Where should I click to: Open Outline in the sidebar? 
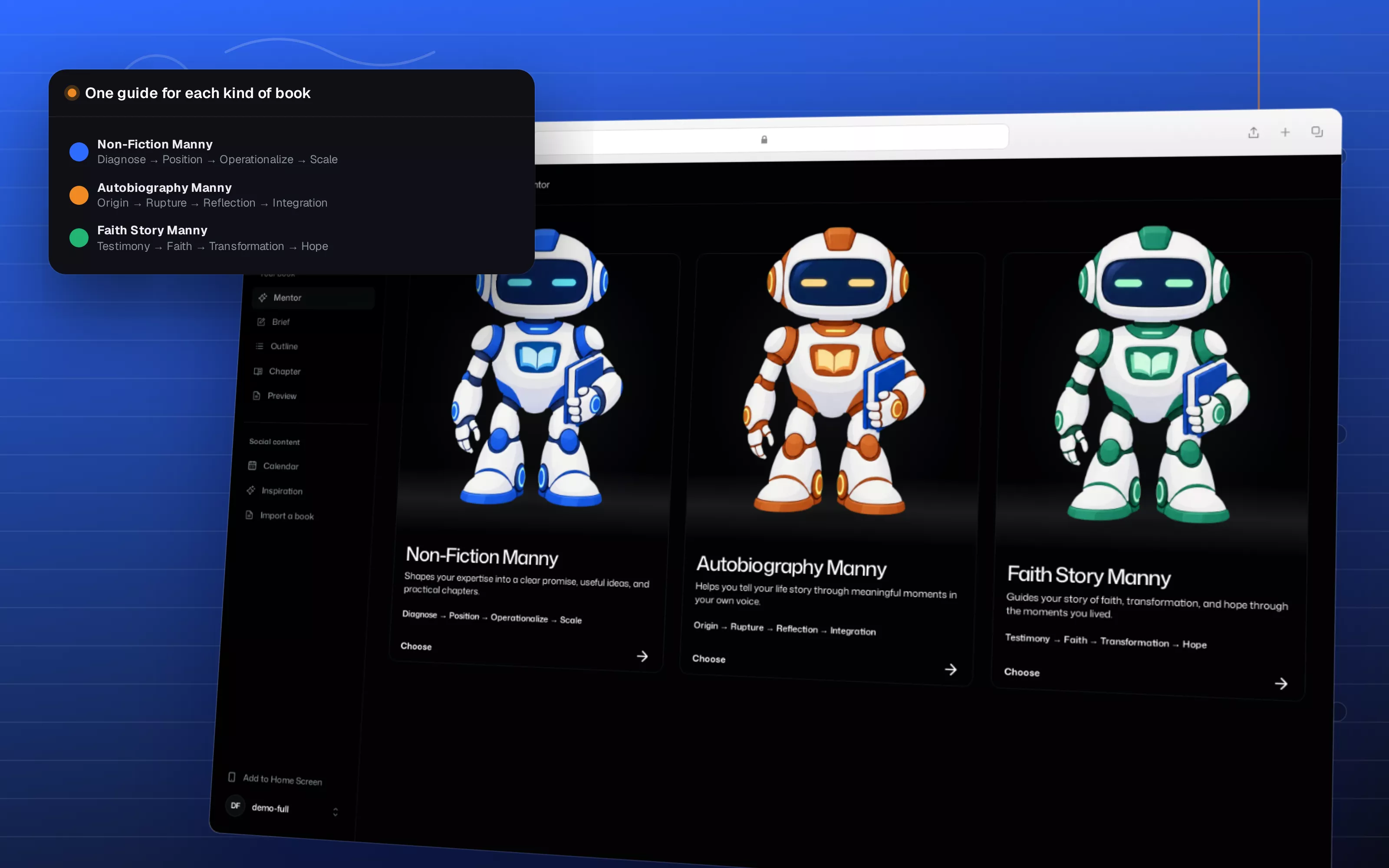(x=283, y=346)
